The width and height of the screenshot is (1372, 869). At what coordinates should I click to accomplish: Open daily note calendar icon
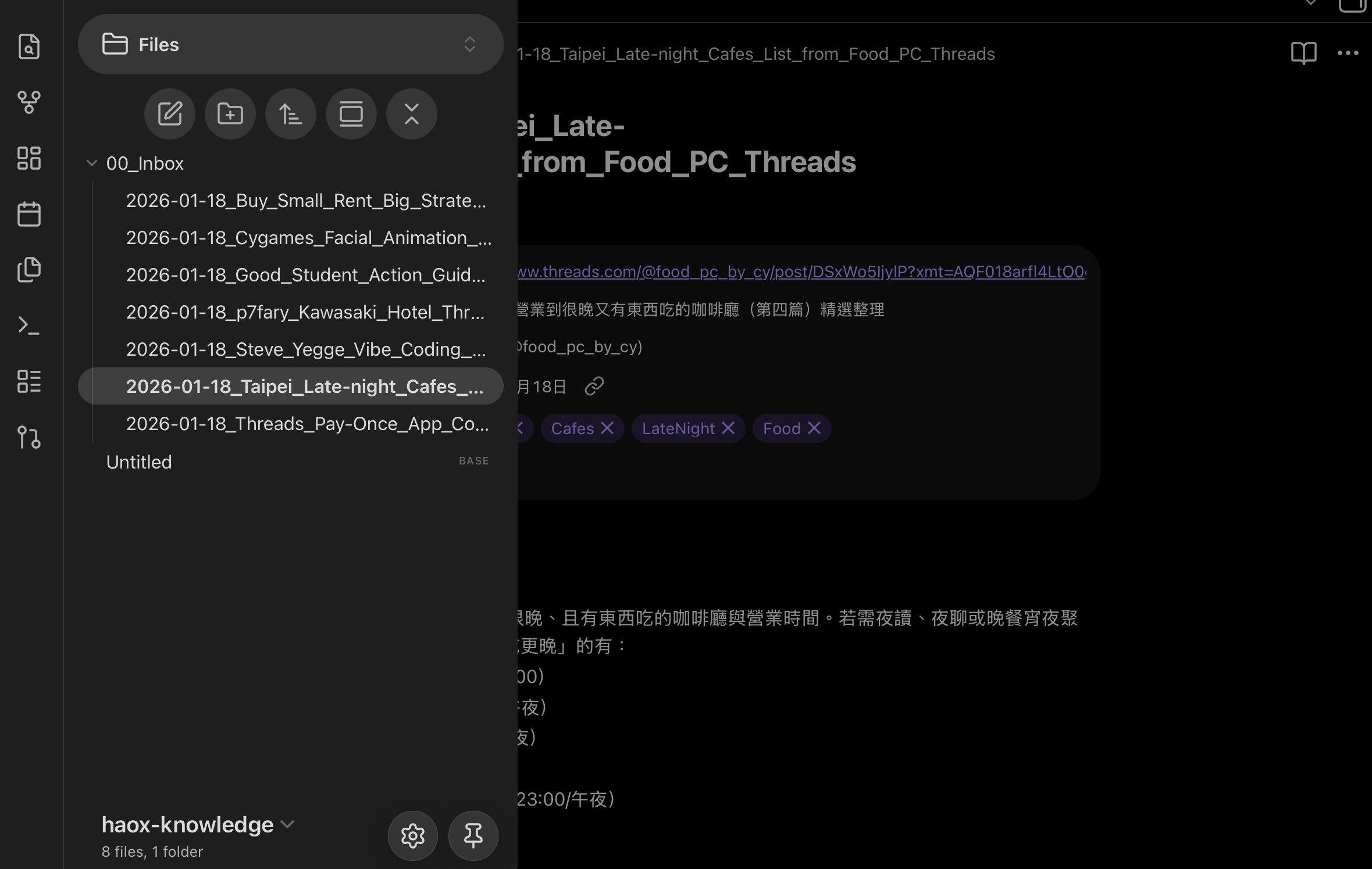click(28, 214)
